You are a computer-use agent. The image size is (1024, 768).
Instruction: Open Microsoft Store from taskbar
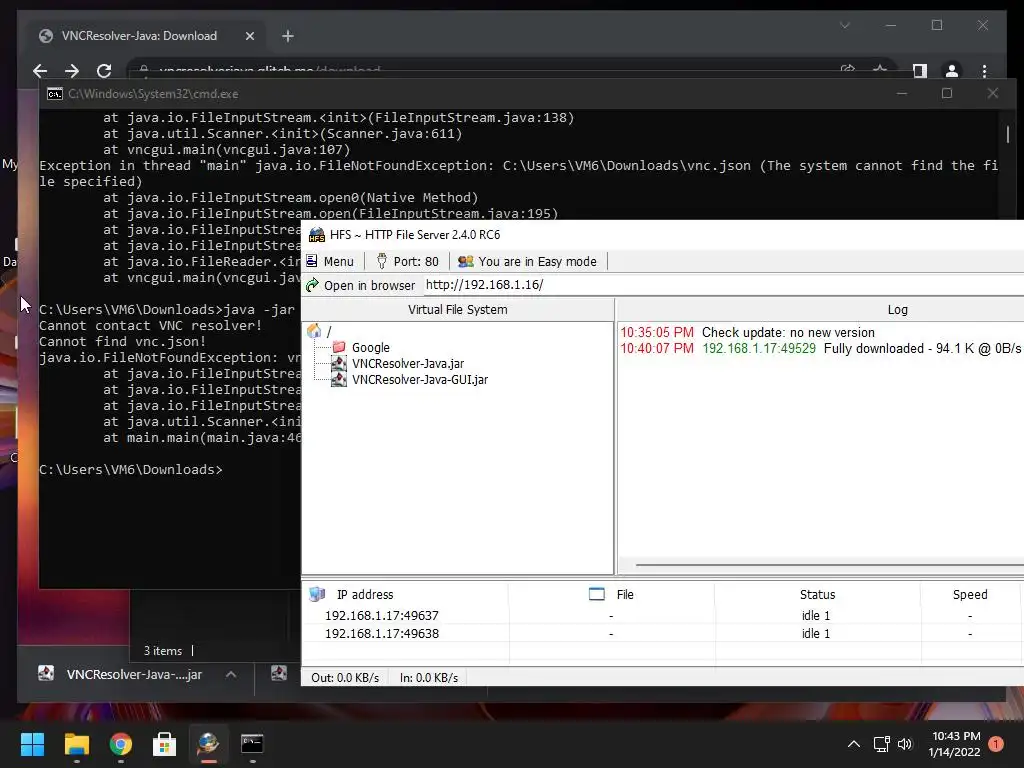click(164, 743)
